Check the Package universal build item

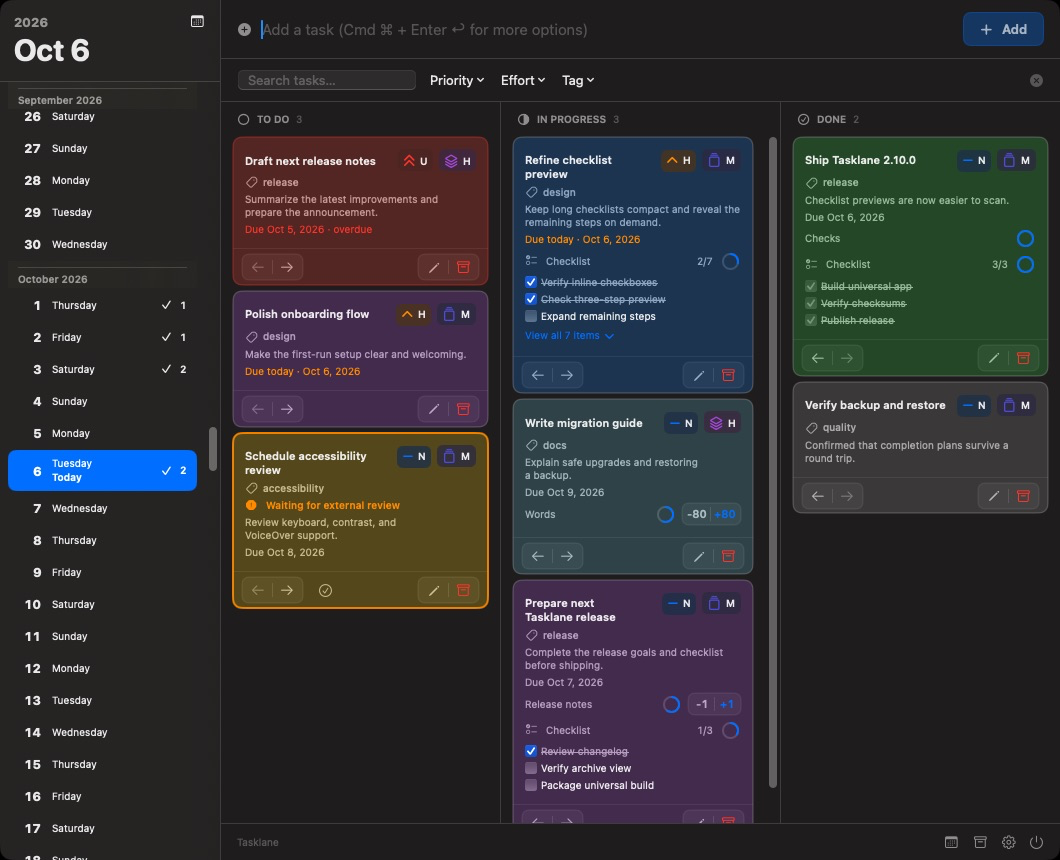point(531,785)
